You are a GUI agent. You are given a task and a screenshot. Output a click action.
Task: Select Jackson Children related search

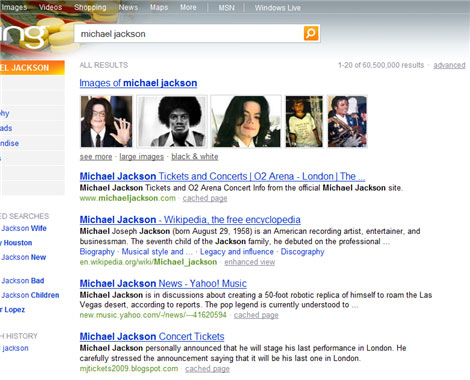[x=30, y=295]
